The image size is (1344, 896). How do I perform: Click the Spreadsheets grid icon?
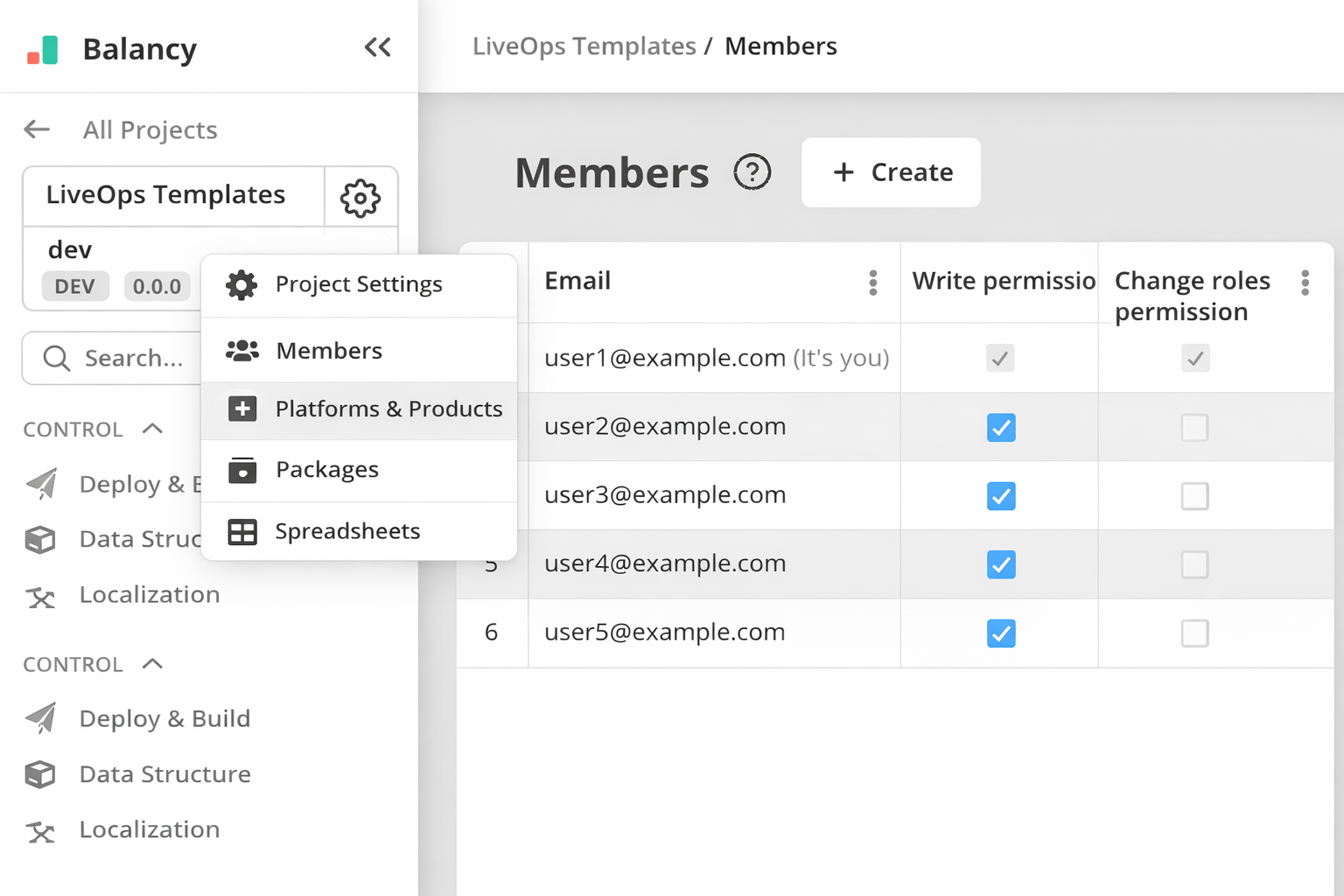point(242,531)
